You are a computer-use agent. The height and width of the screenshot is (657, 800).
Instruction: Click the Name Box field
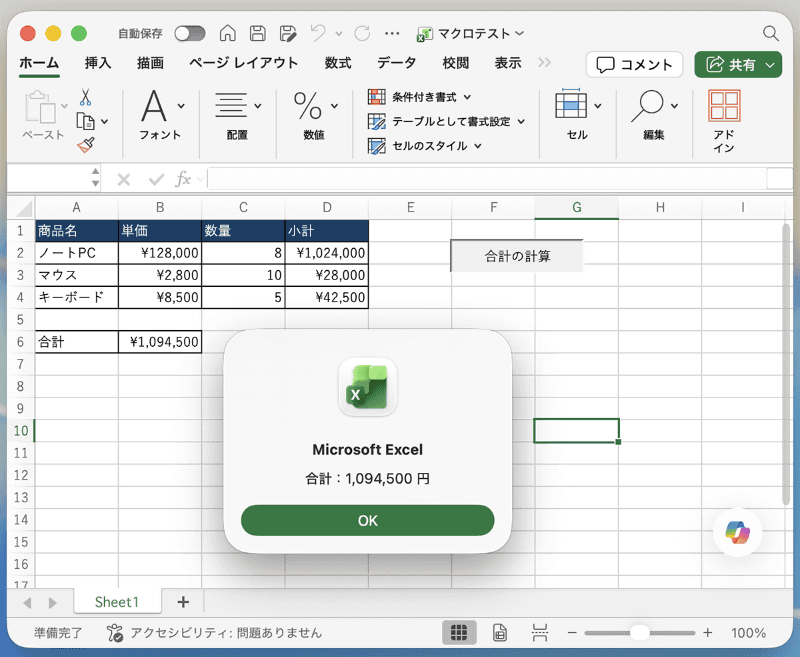(49, 179)
